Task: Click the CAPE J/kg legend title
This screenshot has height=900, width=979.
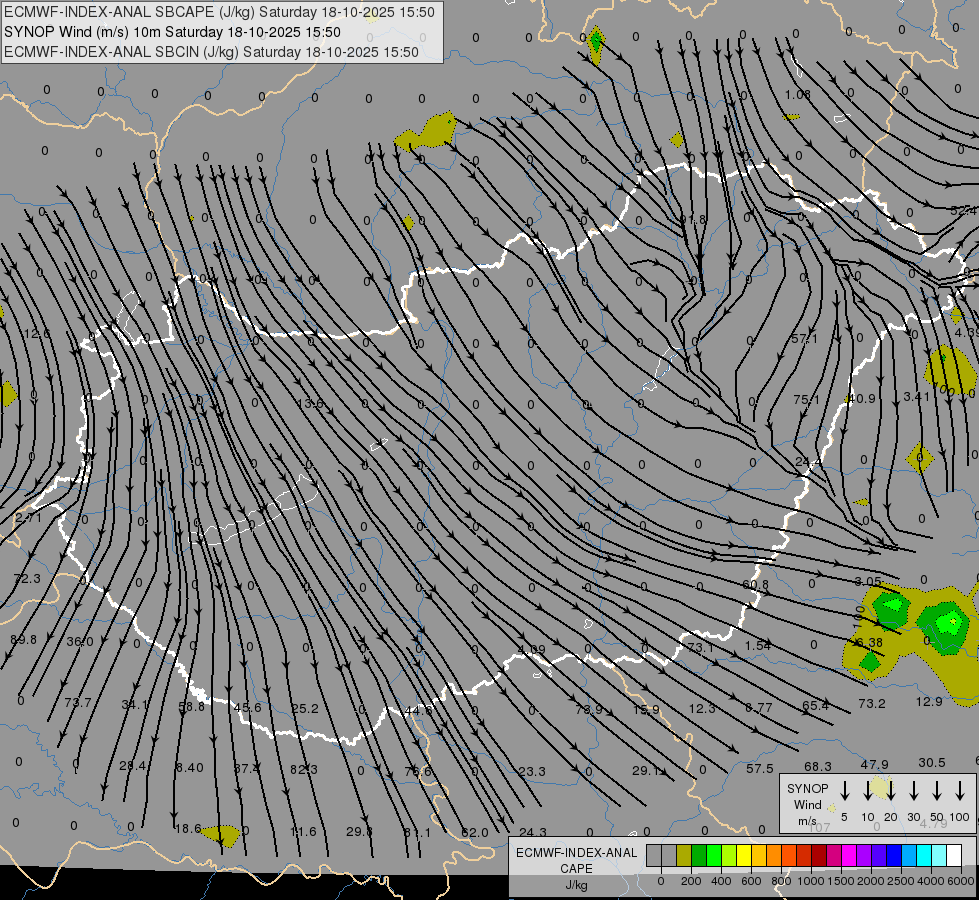Action: pos(575,868)
